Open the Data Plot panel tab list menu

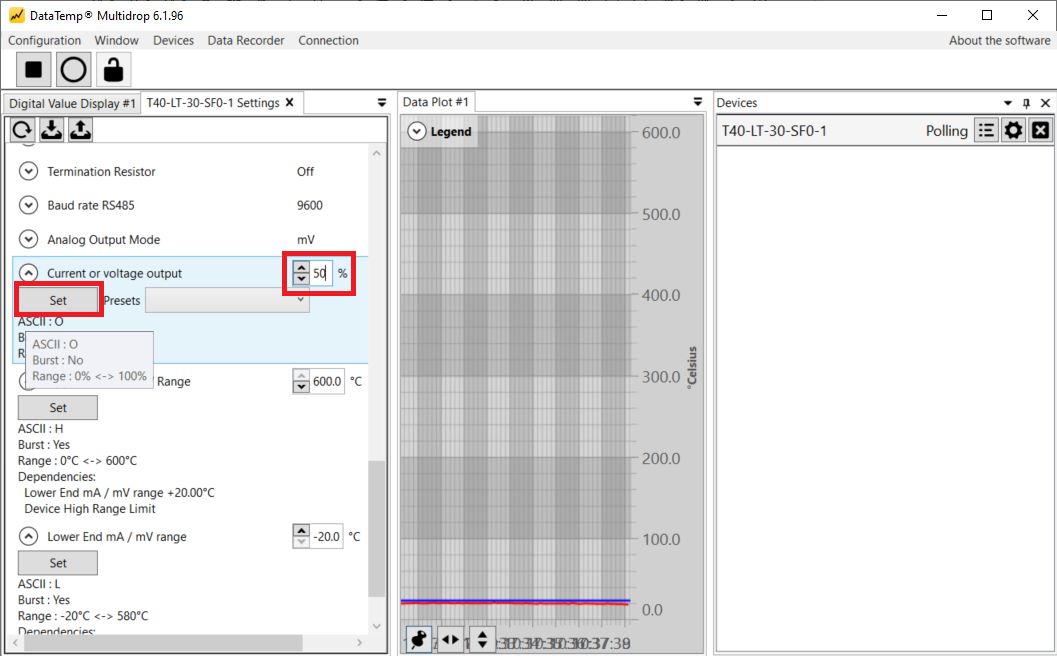click(x=698, y=102)
